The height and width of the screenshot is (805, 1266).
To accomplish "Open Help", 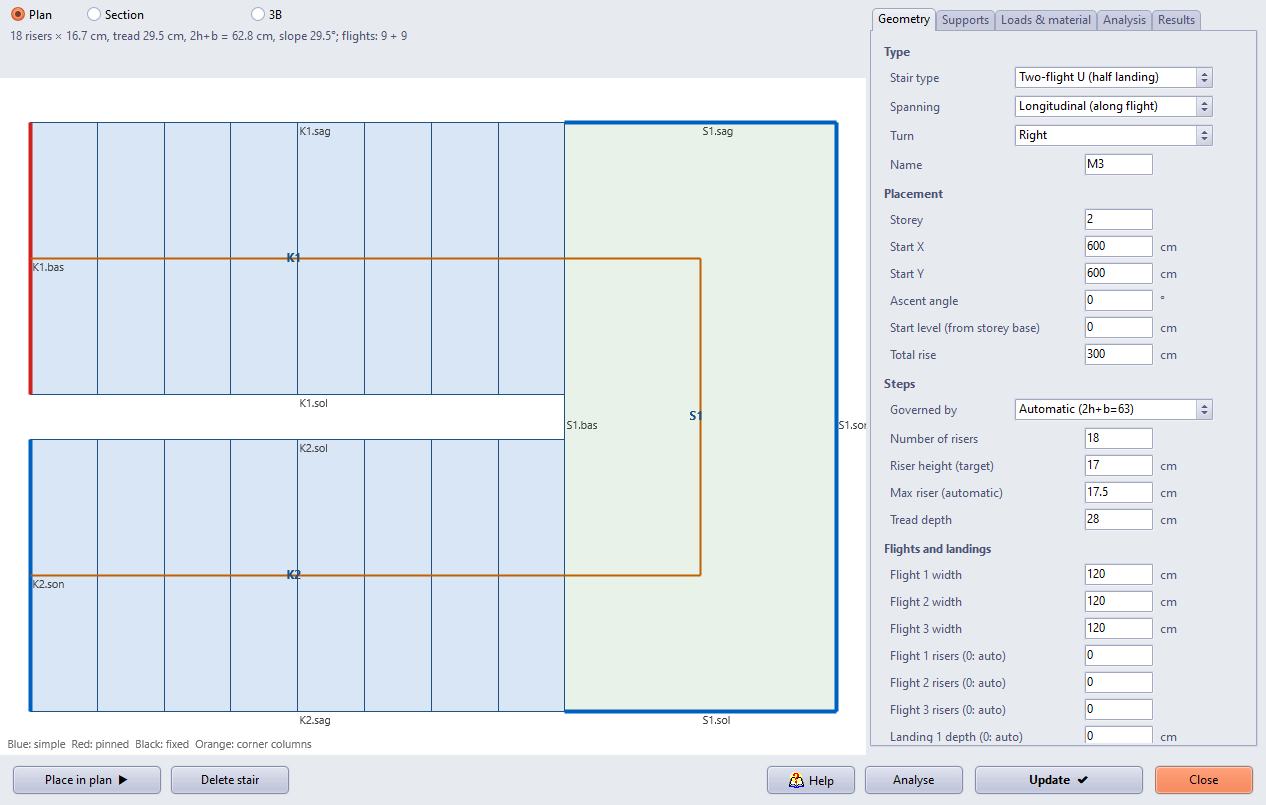I will [x=811, y=780].
